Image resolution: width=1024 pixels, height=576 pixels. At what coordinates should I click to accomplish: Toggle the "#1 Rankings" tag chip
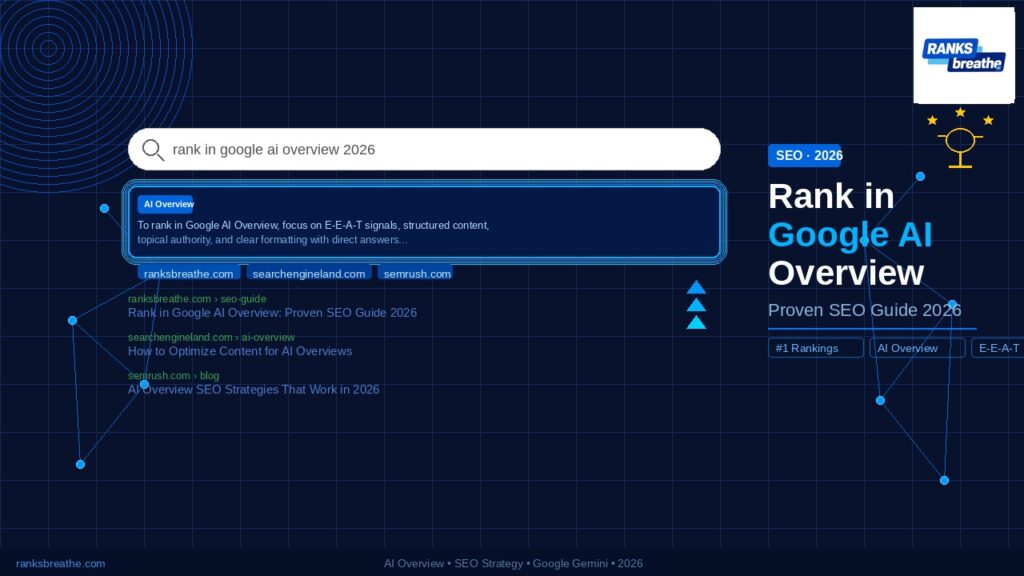tap(815, 347)
